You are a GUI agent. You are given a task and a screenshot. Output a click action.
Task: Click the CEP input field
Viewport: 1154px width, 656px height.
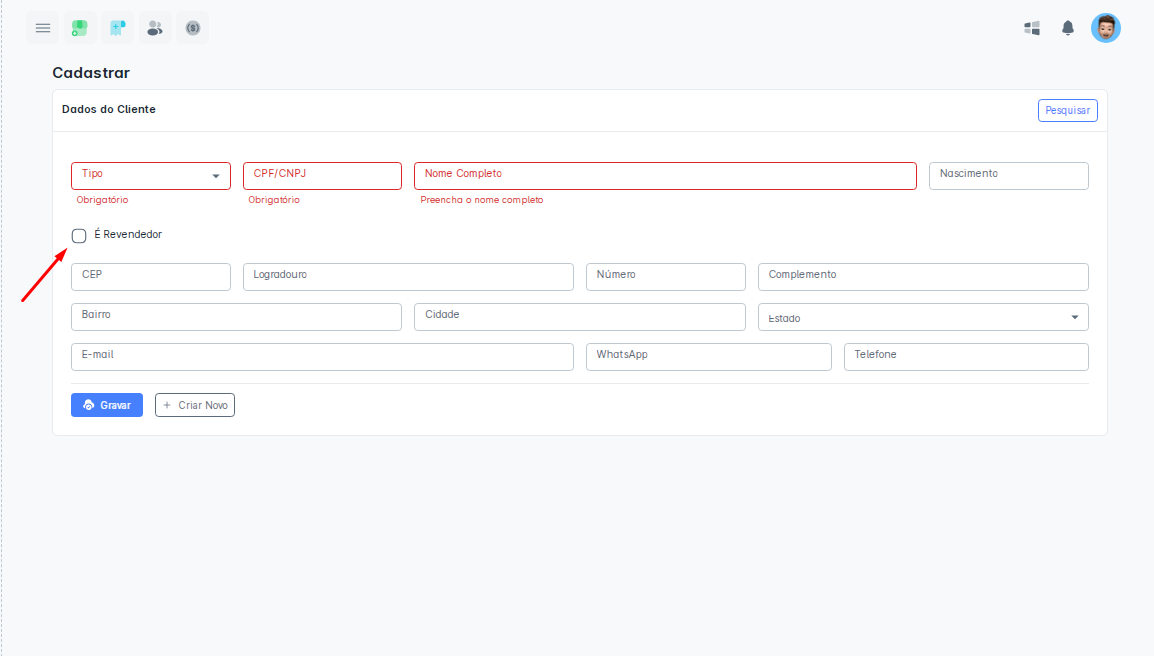point(151,277)
